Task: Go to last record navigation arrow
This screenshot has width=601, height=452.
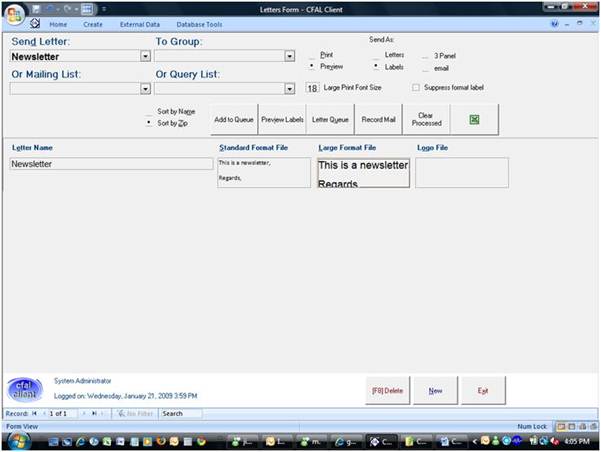Action: [94, 413]
